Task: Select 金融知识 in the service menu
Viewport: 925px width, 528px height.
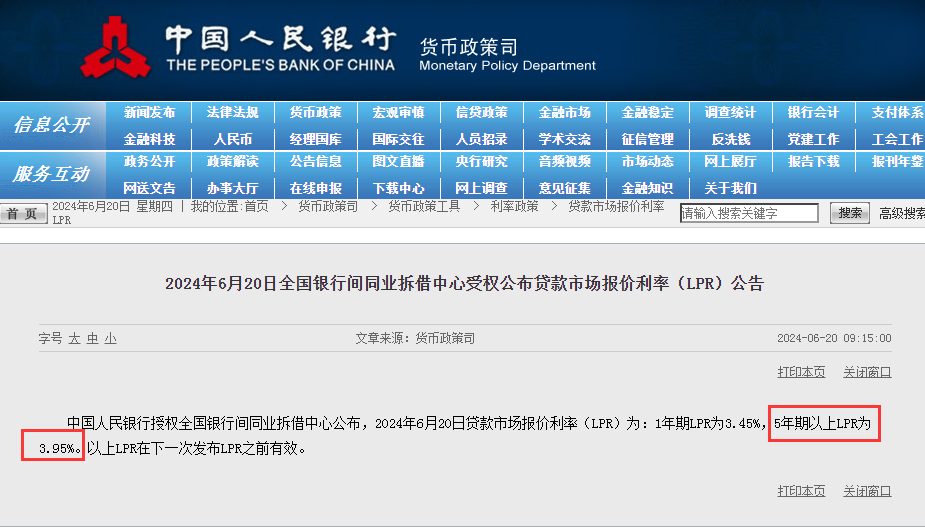Action: [x=648, y=188]
